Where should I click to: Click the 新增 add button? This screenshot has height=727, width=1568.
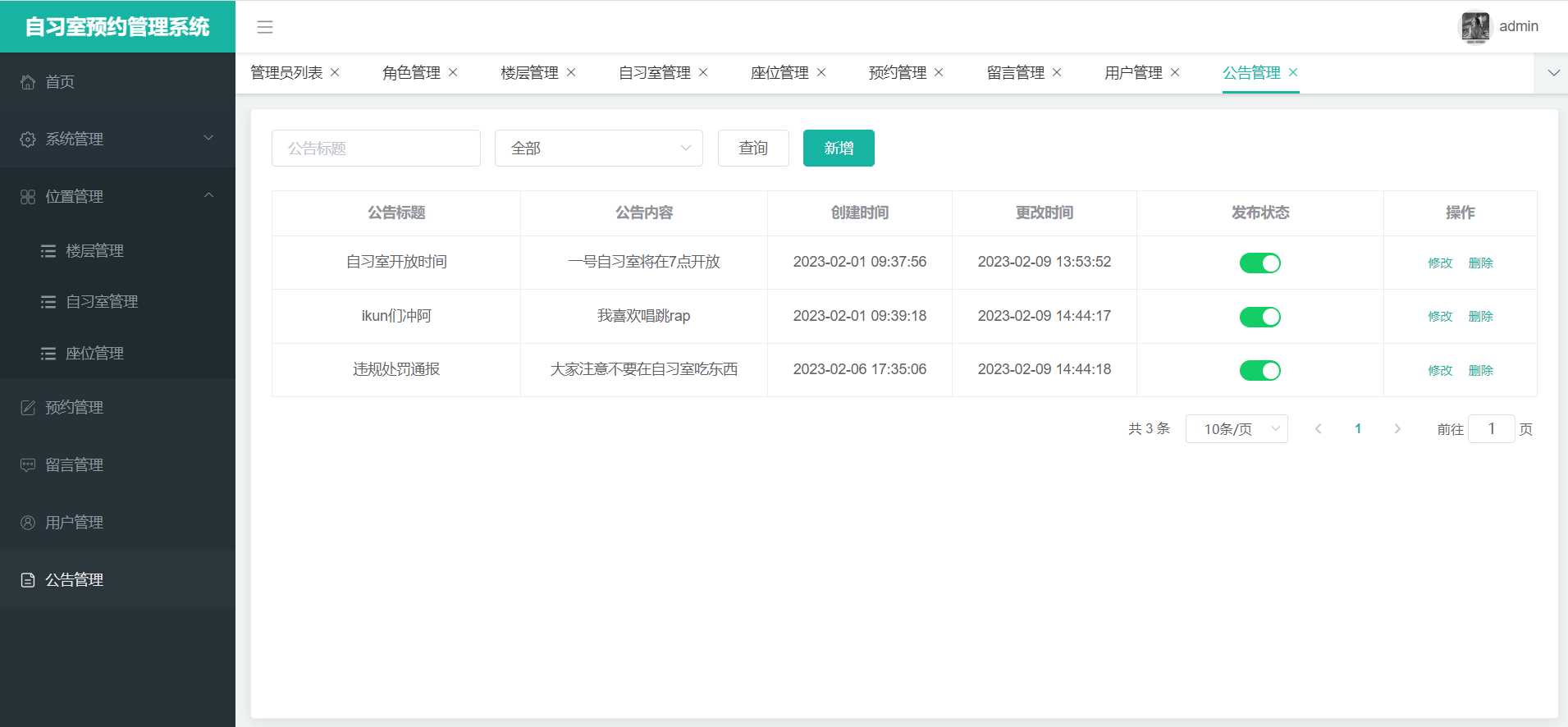[x=839, y=149]
